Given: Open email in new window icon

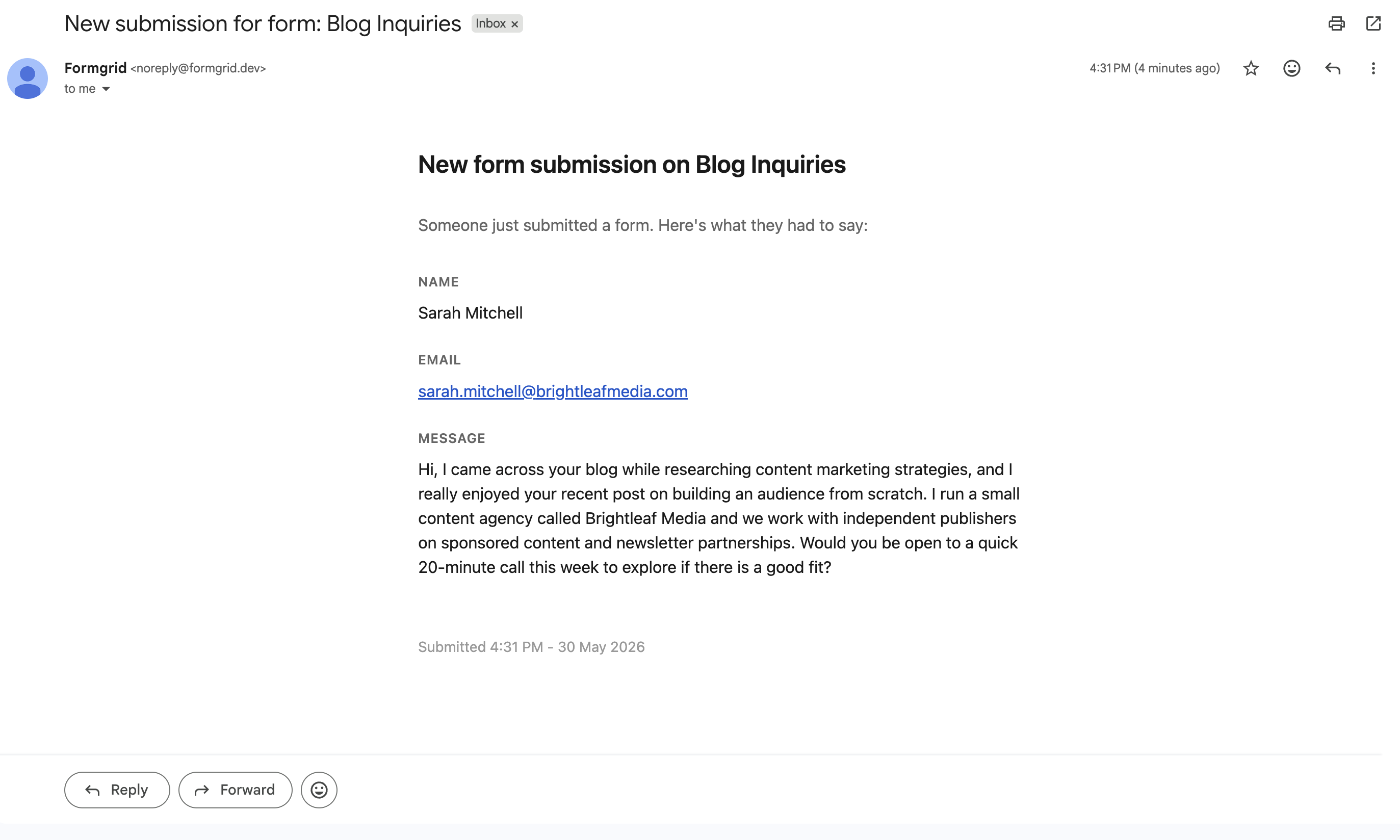Looking at the screenshot, I should [x=1373, y=23].
